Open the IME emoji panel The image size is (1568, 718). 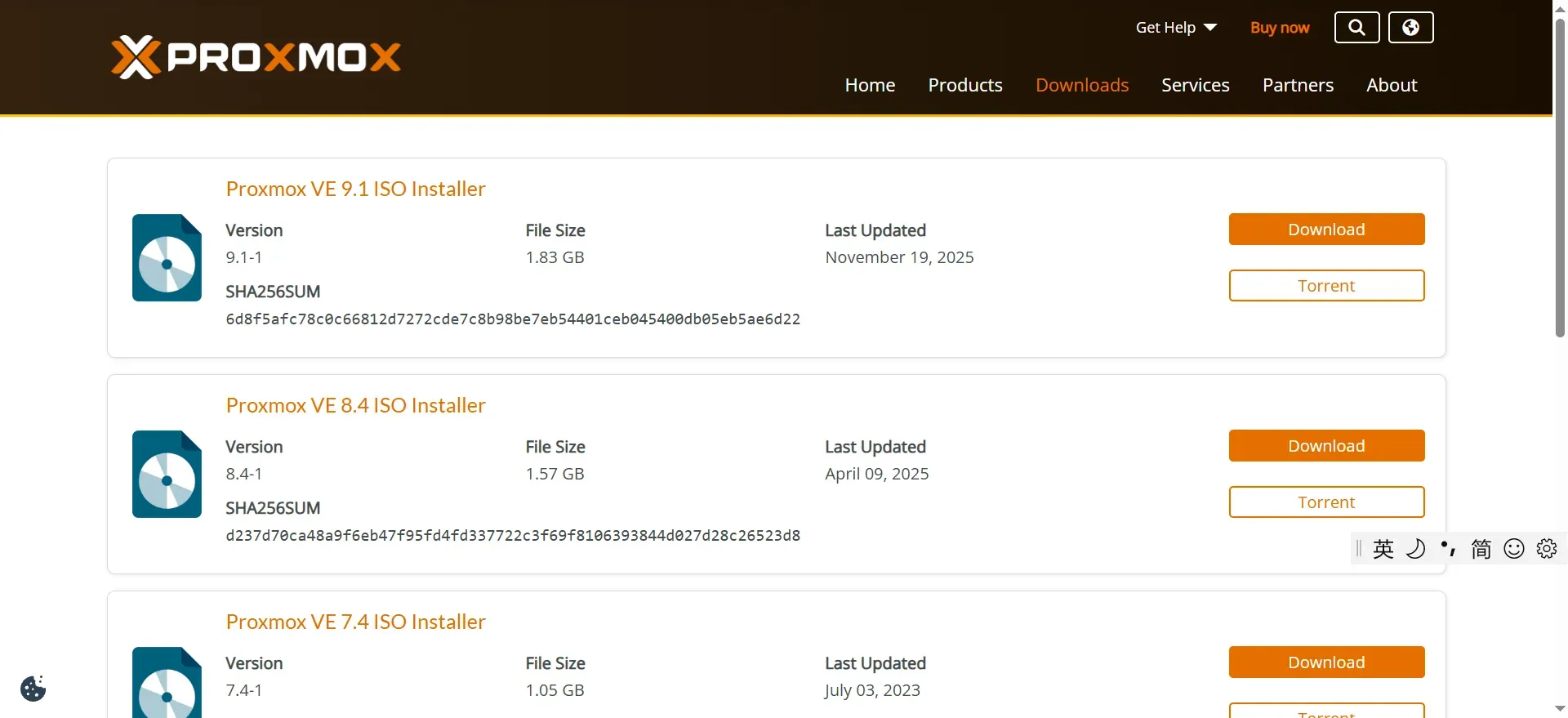[1514, 549]
